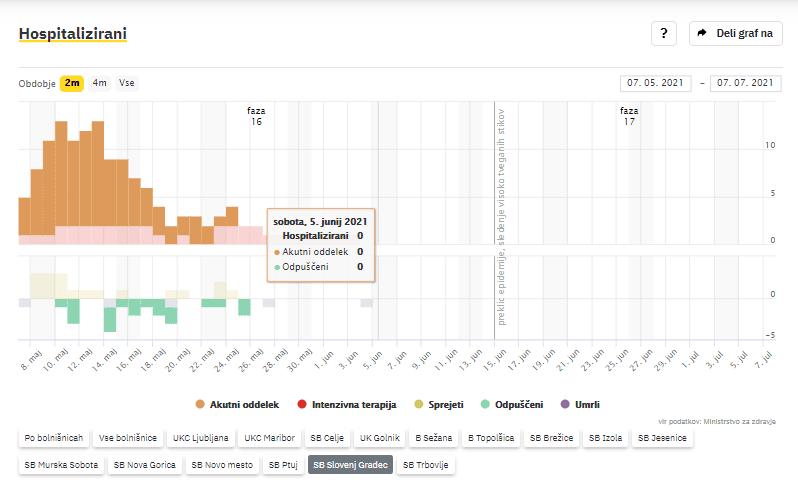798x491 pixels.
Task: Switch period to 4m
Action: [x=100, y=83]
